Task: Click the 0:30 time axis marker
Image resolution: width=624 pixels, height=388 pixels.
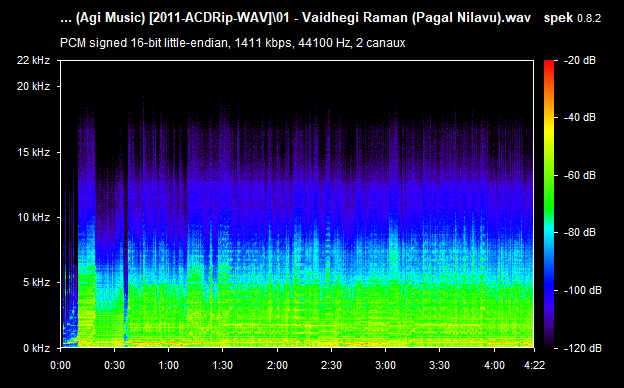Action: tap(115, 365)
